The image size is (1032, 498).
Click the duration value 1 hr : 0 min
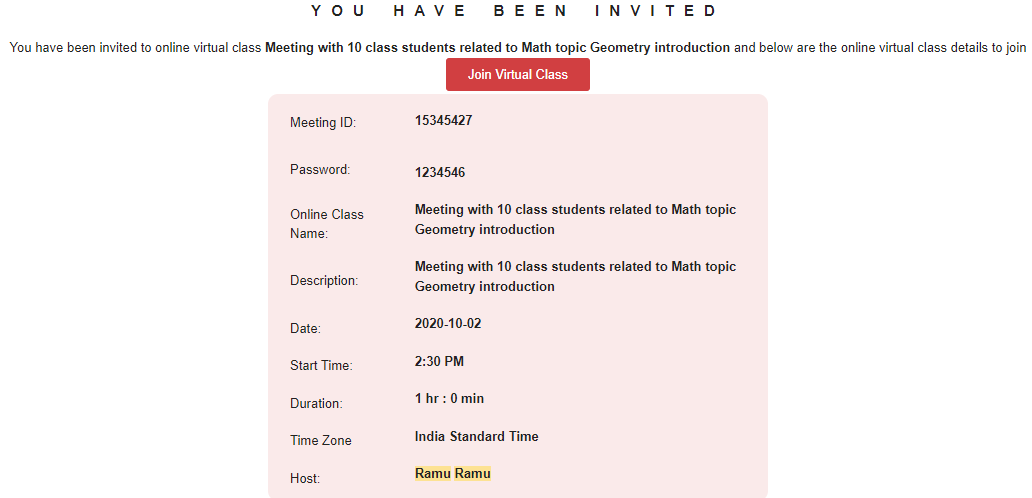tap(449, 399)
